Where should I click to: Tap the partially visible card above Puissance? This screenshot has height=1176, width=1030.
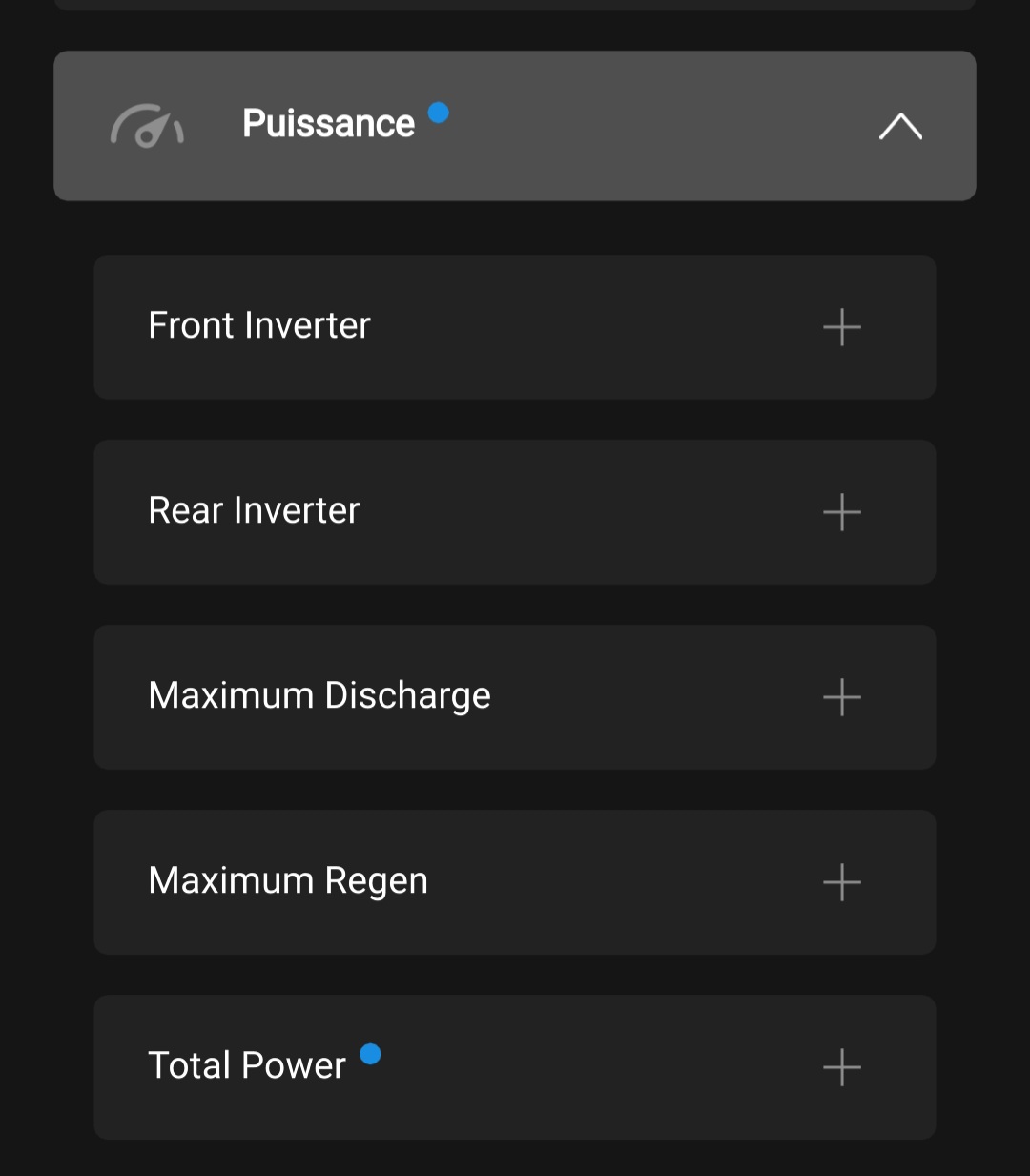pos(515,4)
